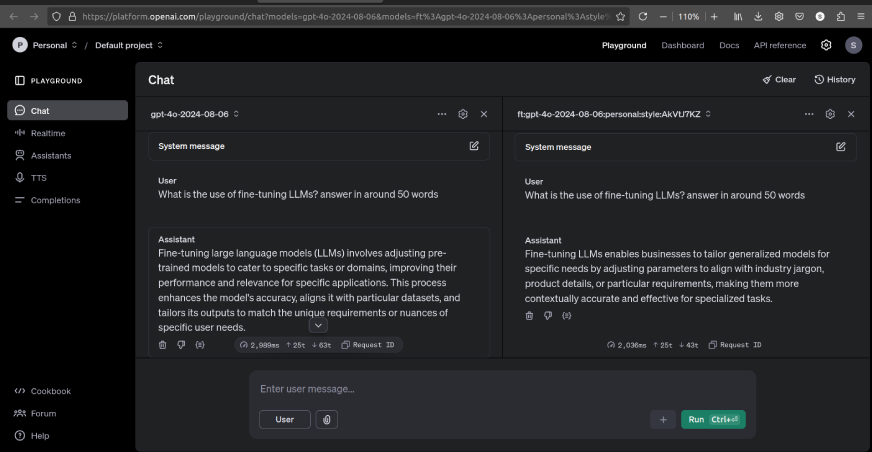Thumbs down the right assistant response
This screenshot has width=872, height=452.
click(548, 315)
